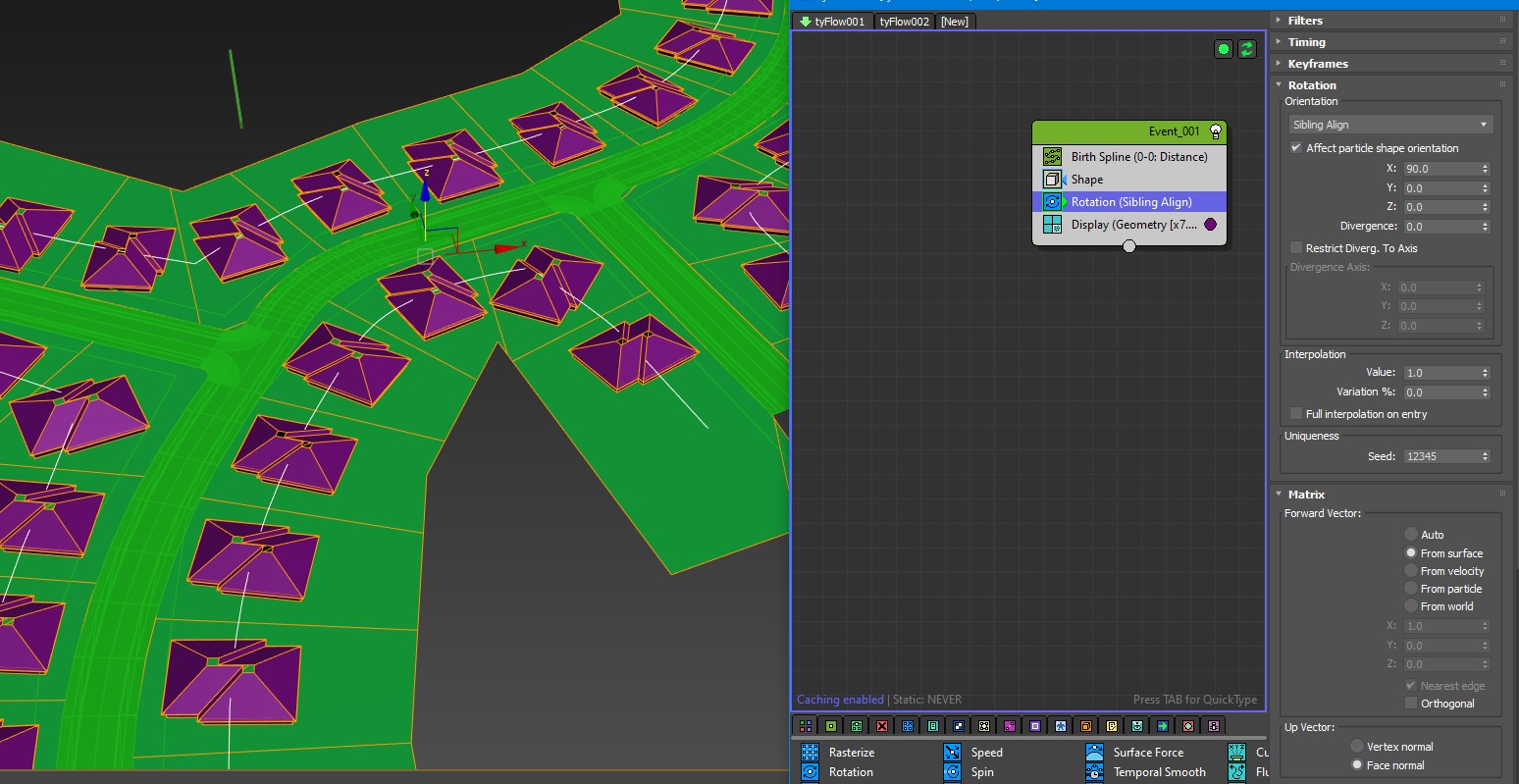This screenshot has width=1519, height=784.
Task: Enable Restrict Diverg. To Axis checkbox
Action: (1296, 248)
